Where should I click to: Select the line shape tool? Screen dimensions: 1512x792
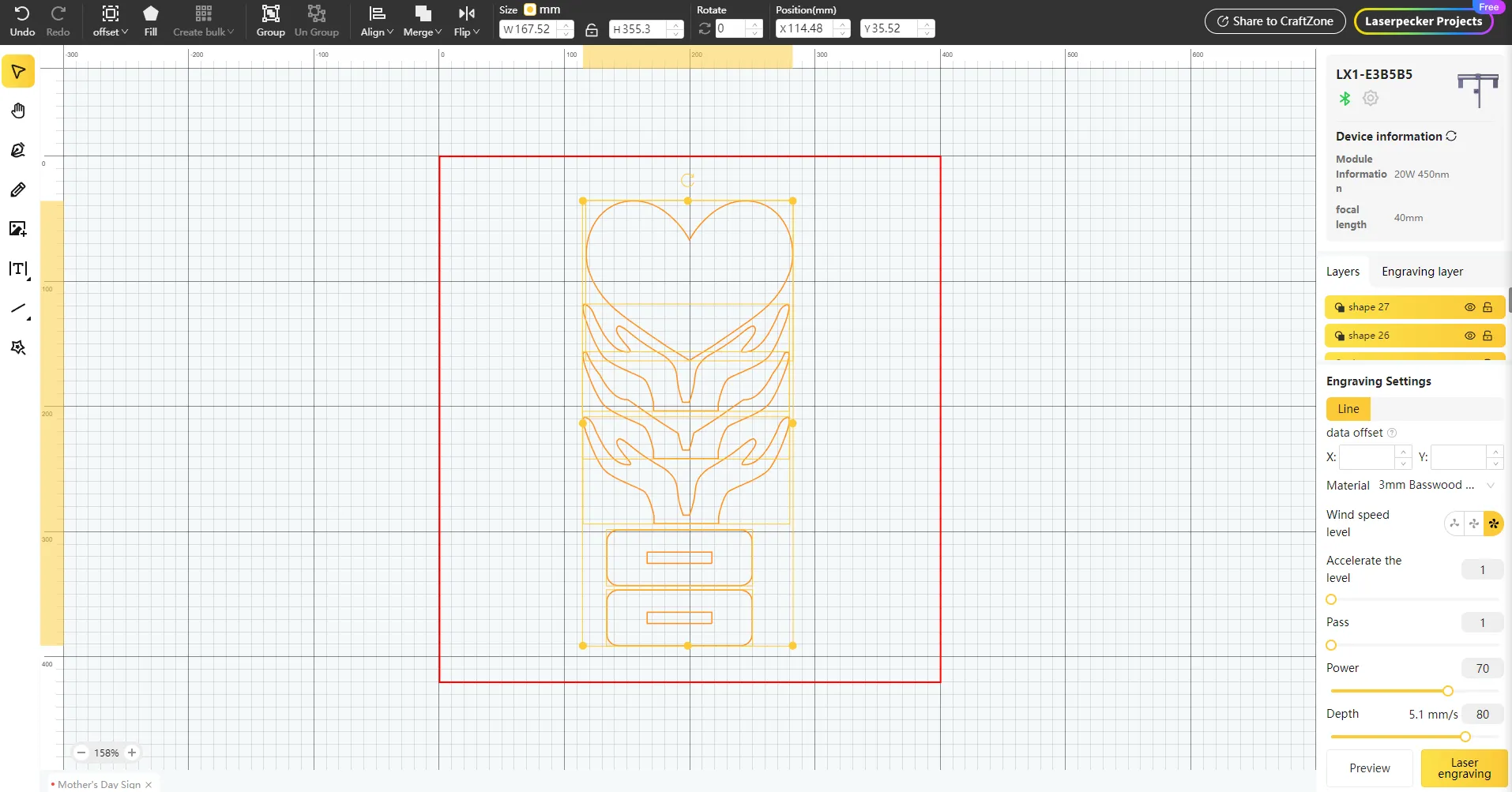pyautogui.click(x=18, y=309)
